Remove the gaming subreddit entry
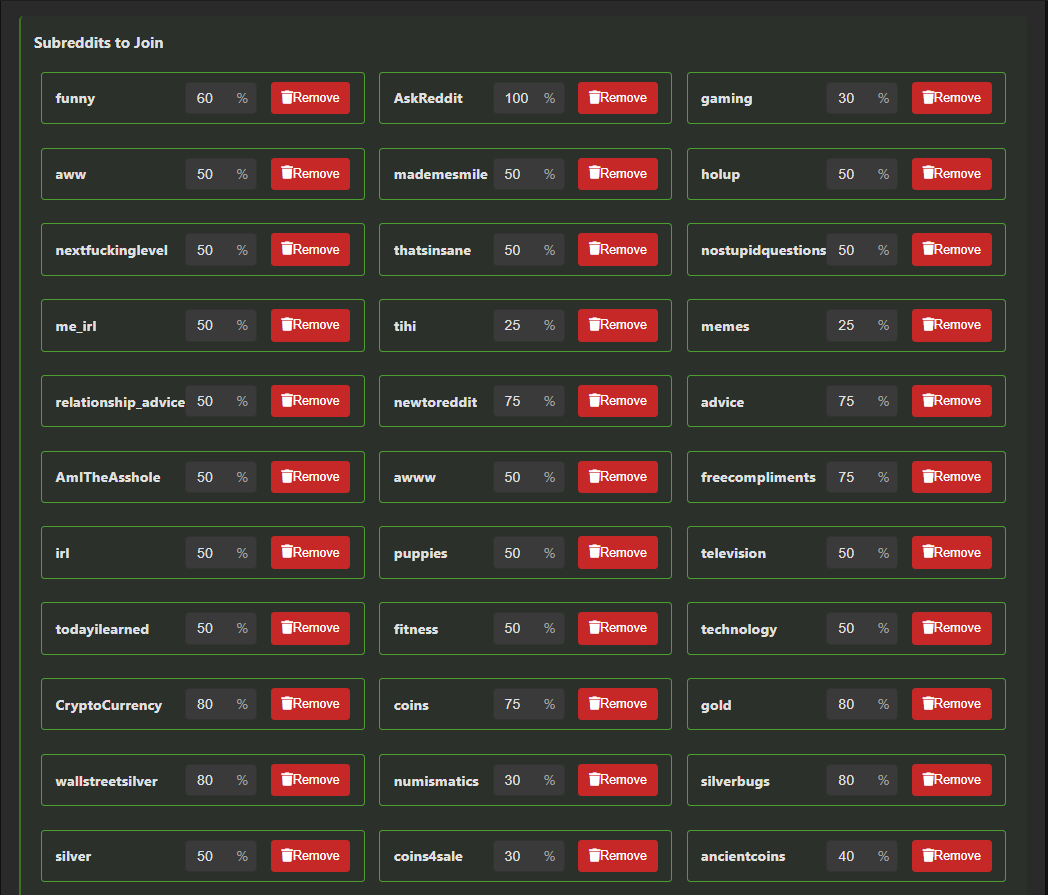The image size is (1048, 895). pyautogui.click(x=952, y=98)
